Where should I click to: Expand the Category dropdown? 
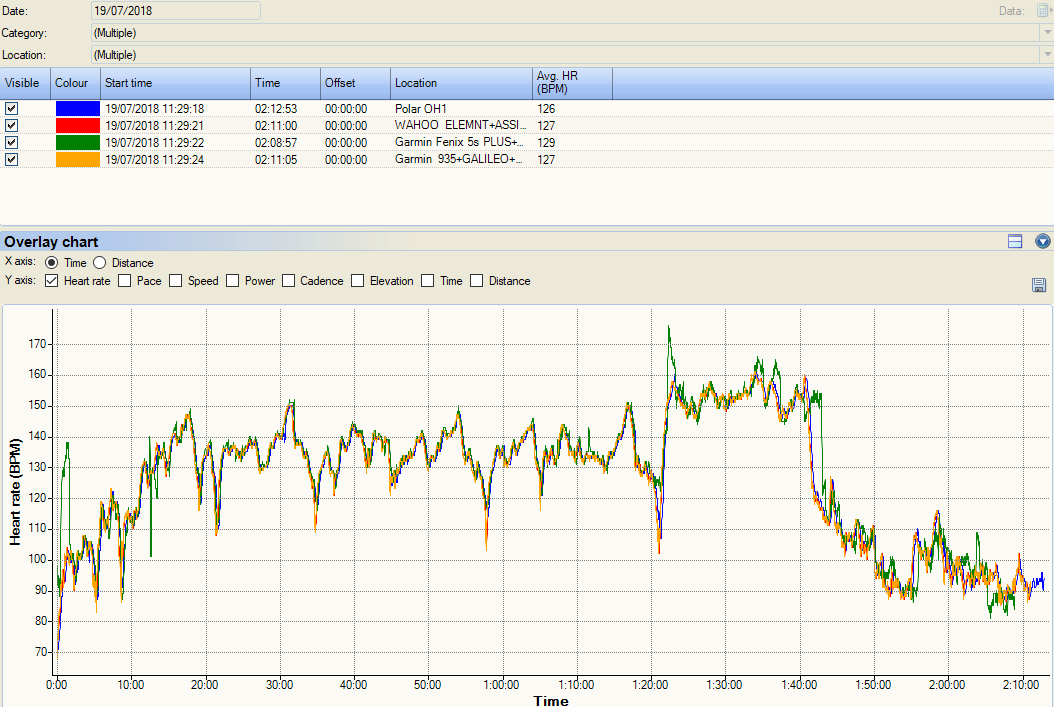coord(1046,33)
